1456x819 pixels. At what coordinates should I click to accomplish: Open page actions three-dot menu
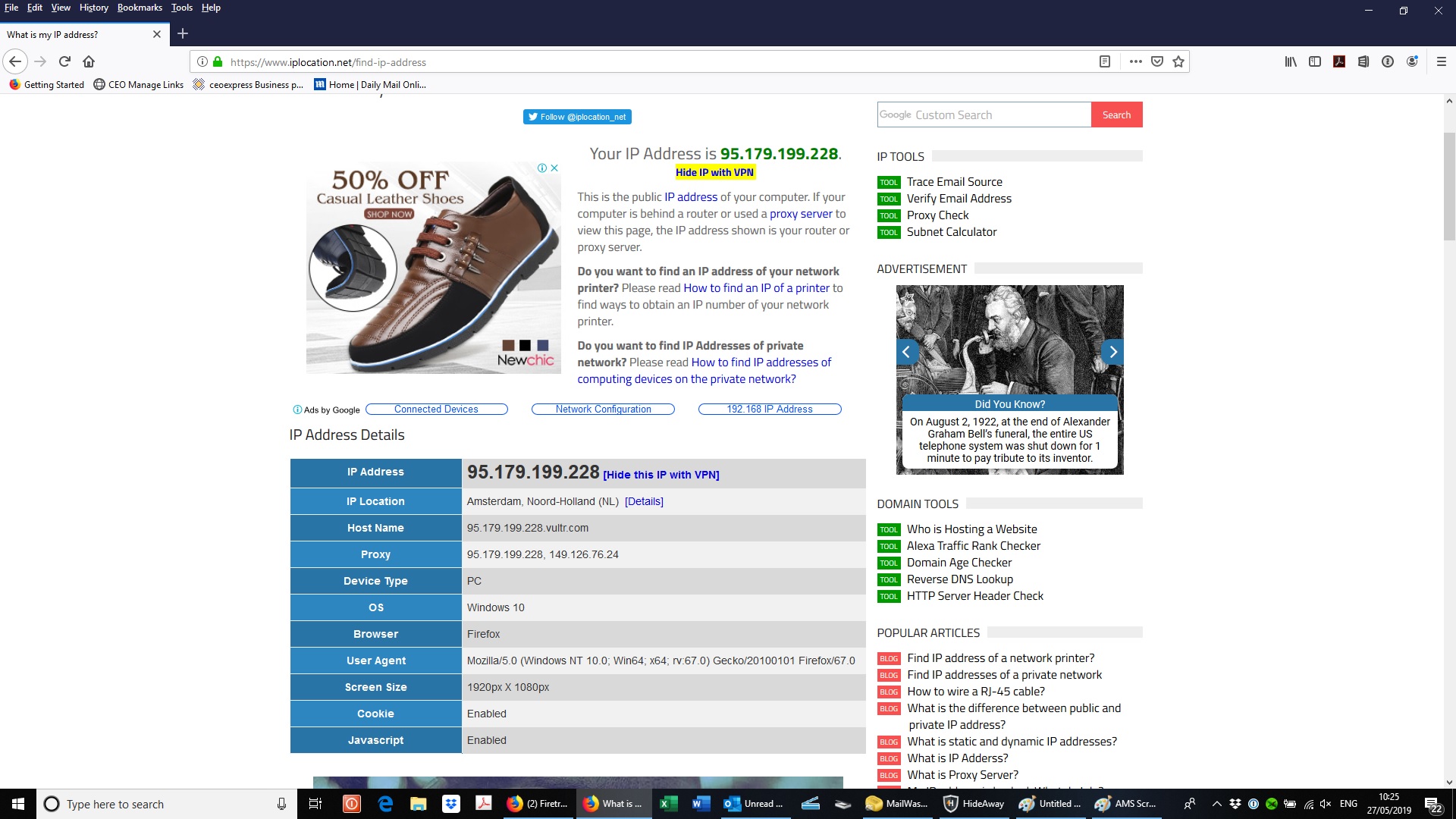1135,61
